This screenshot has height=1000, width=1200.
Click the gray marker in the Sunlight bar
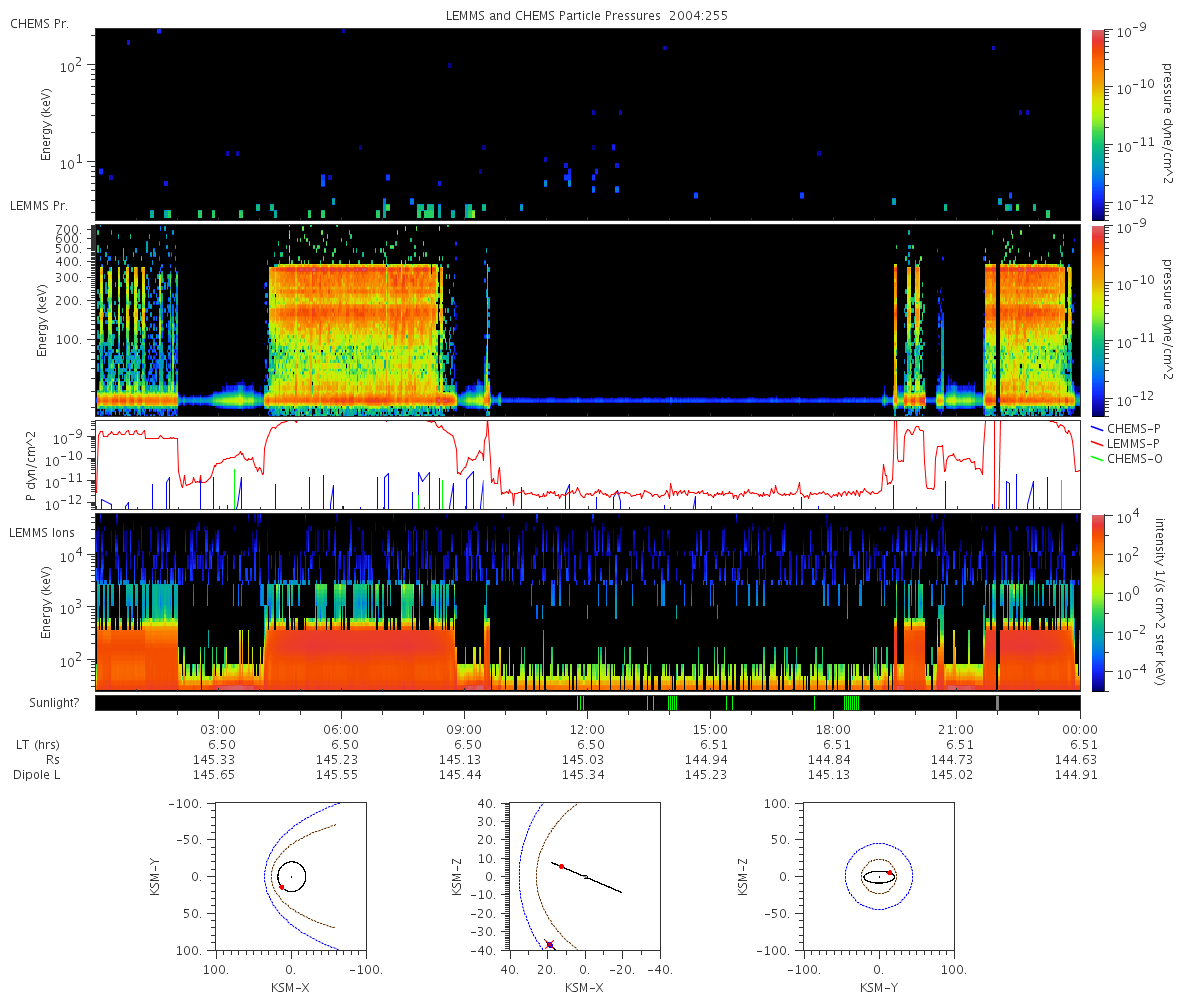997,703
